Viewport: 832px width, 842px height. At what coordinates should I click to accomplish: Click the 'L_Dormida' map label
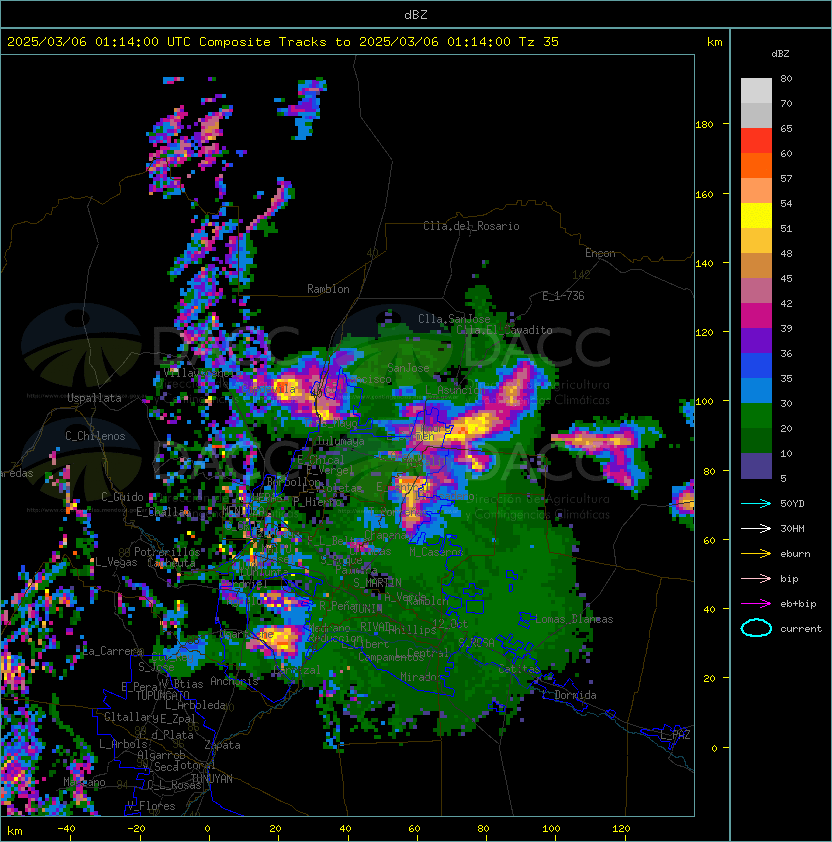(569, 695)
